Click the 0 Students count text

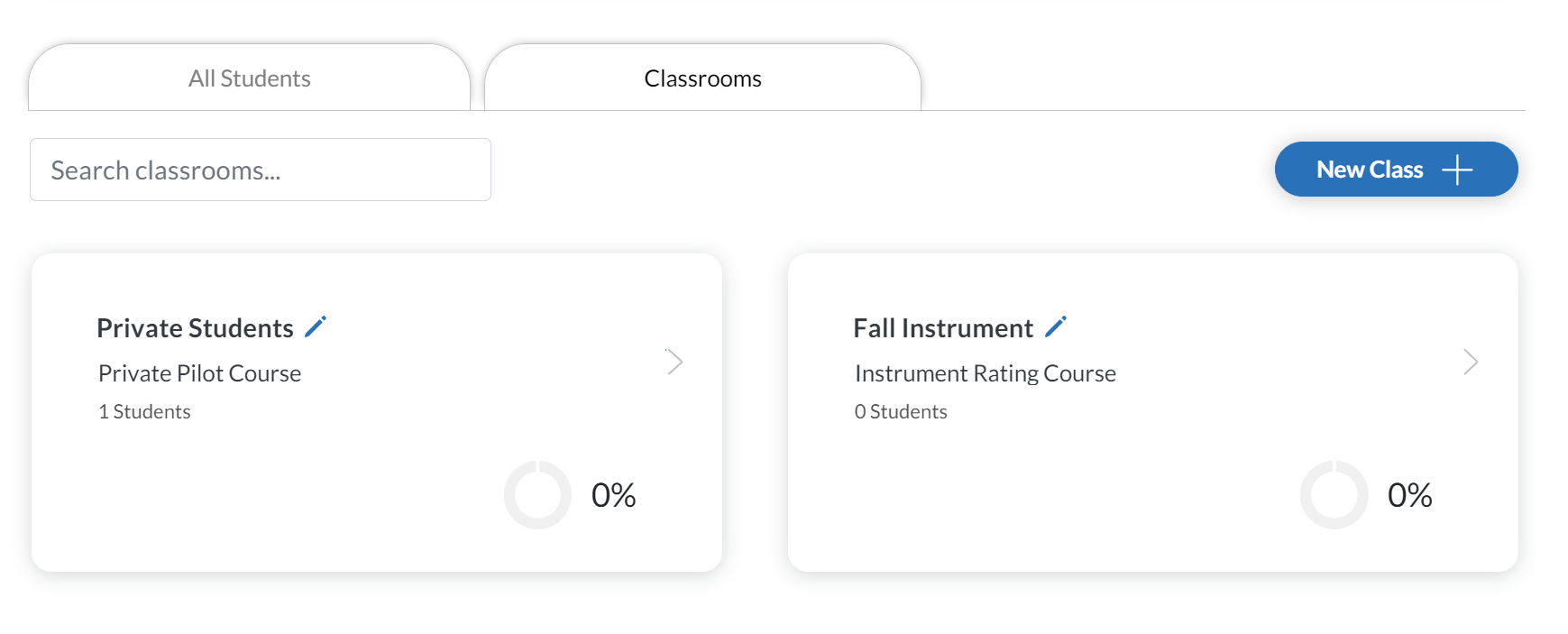pyautogui.click(x=901, y=411)
